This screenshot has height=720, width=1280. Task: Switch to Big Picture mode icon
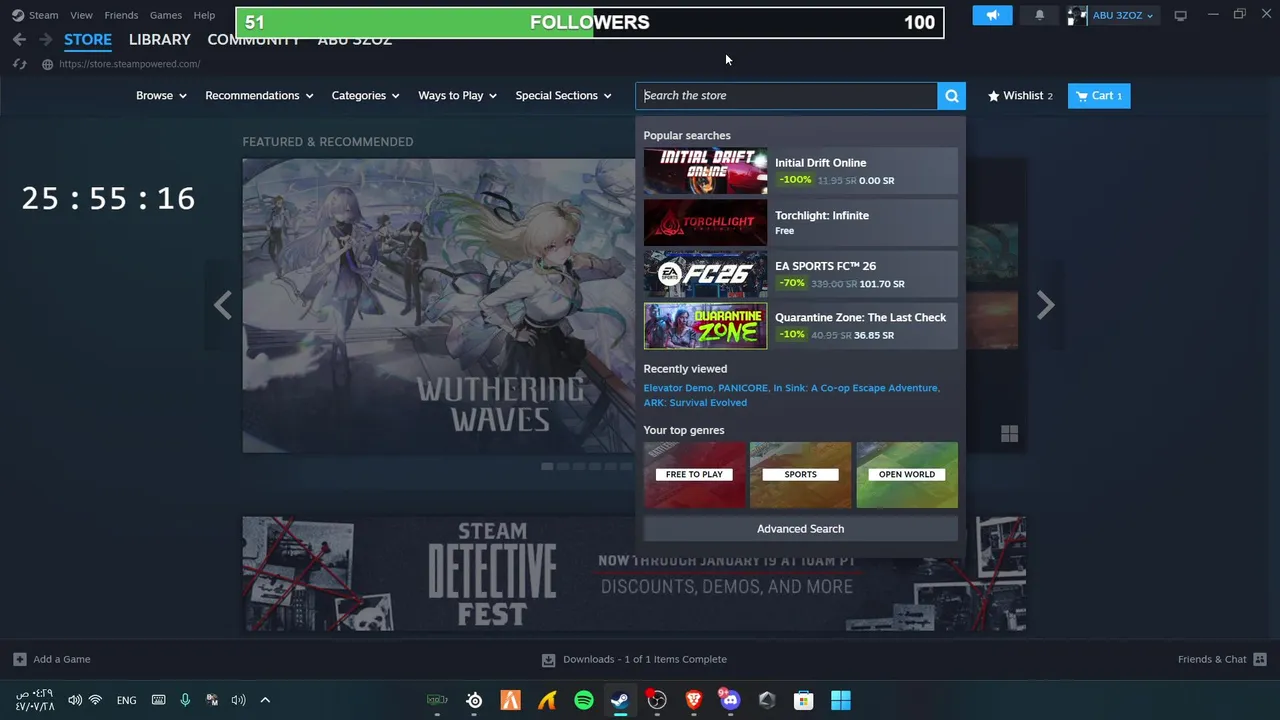1181,15
